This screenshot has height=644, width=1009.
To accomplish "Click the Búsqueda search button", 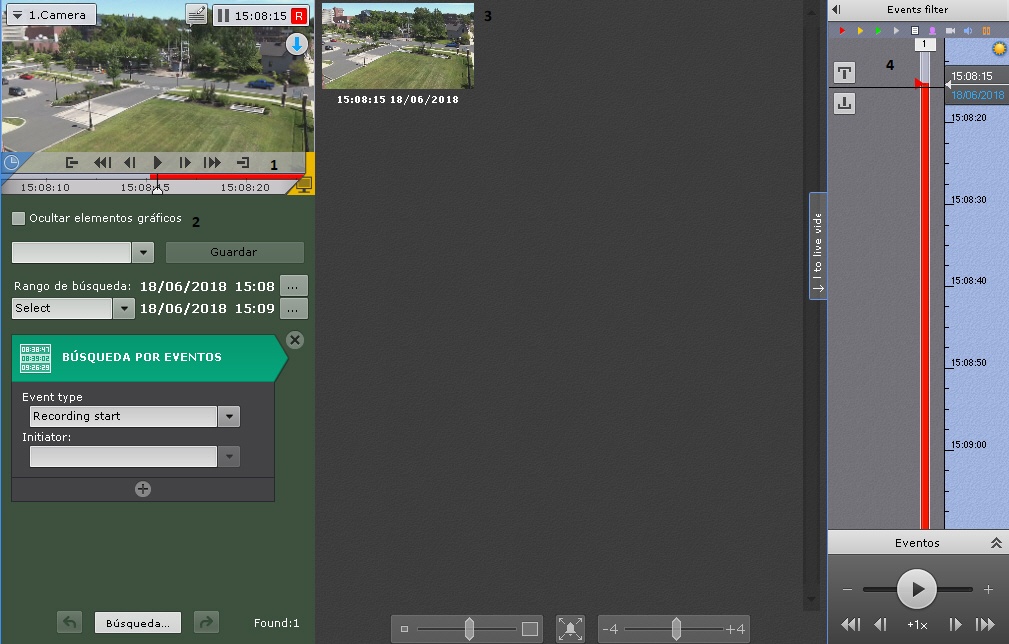I will coord(138,622).
